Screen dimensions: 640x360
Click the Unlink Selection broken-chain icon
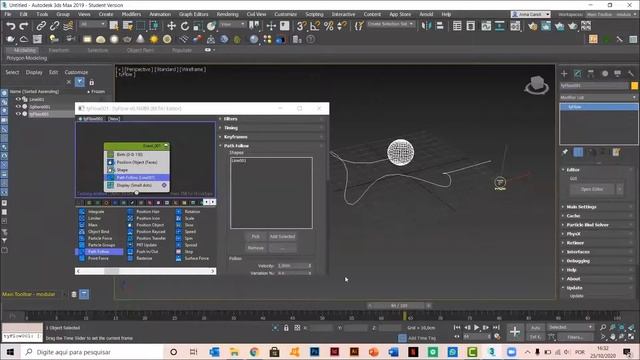pyautogui.click(x=55, y=26)
